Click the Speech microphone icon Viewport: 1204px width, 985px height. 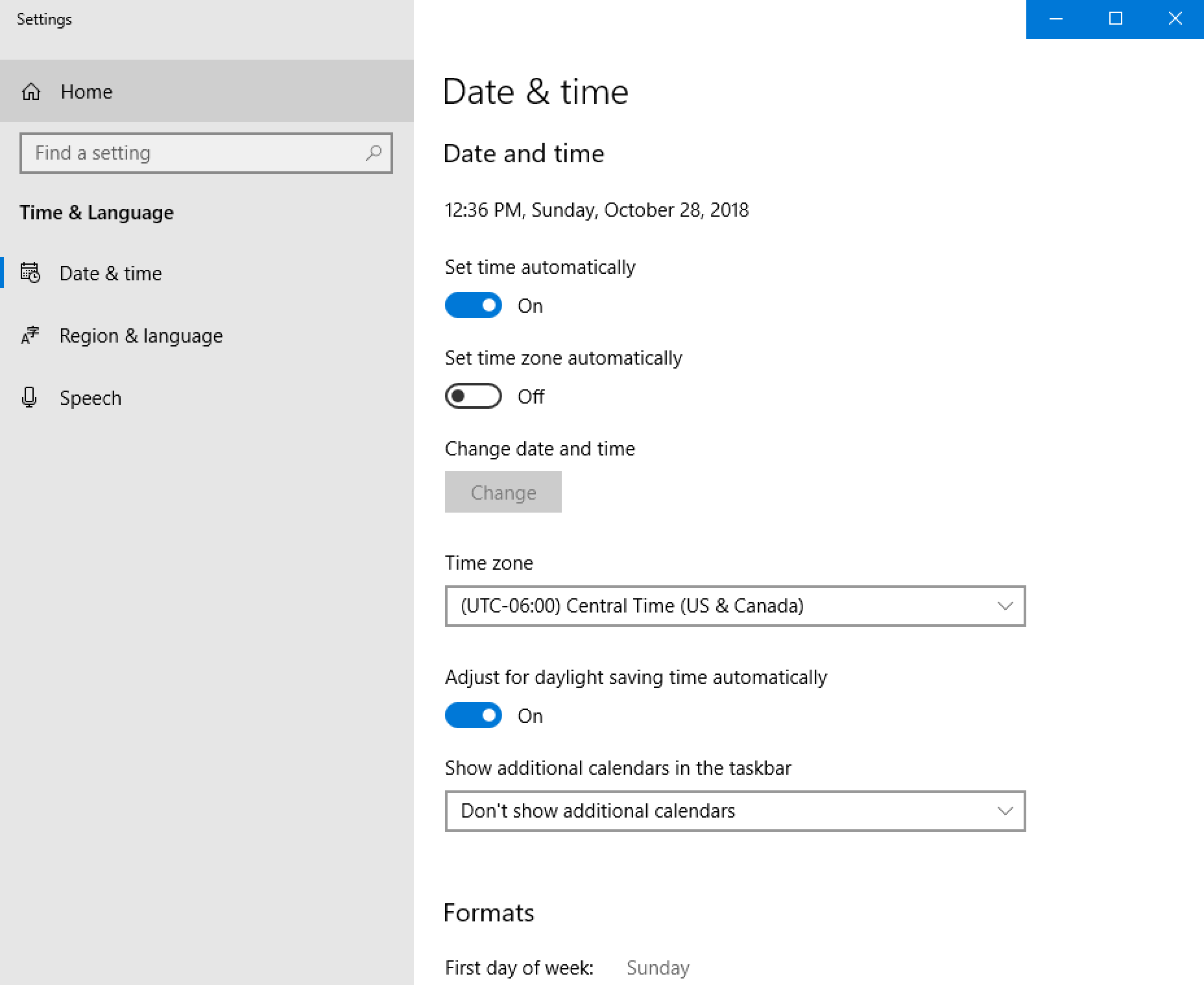coord(29,397)
